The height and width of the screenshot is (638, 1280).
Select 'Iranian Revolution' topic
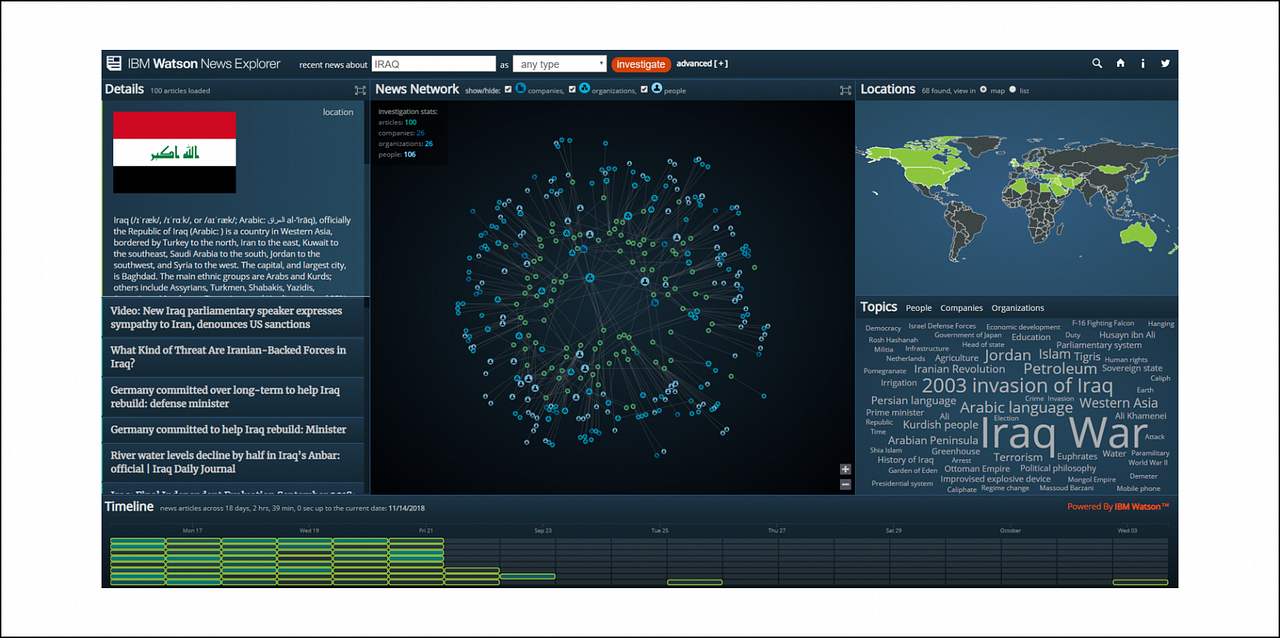tap(959, 369)
